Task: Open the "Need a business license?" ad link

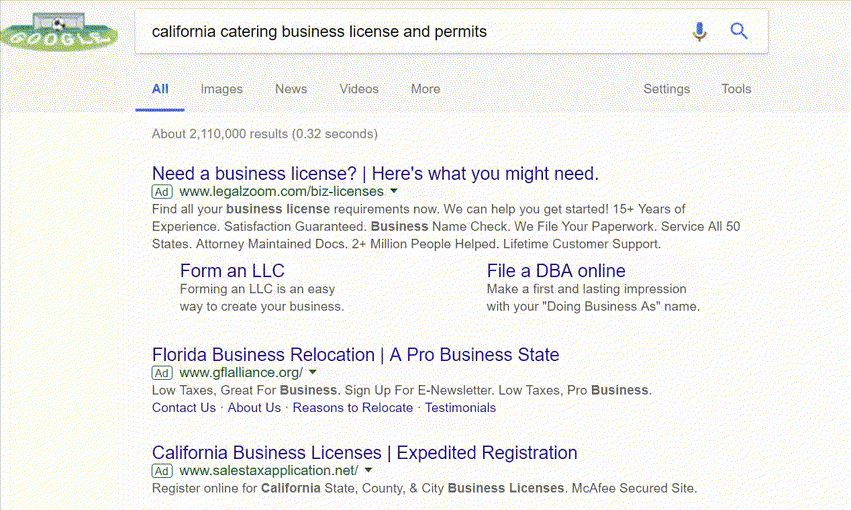Action: point(375,173)
